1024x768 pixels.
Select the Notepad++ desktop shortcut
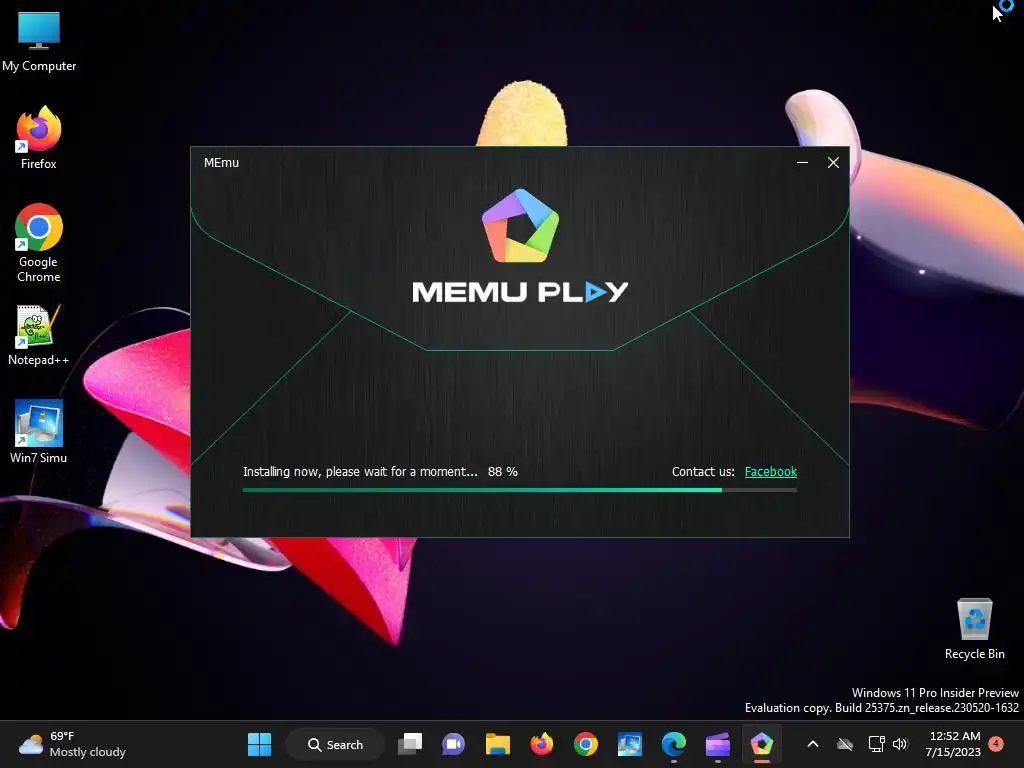[x=39, y=335]
